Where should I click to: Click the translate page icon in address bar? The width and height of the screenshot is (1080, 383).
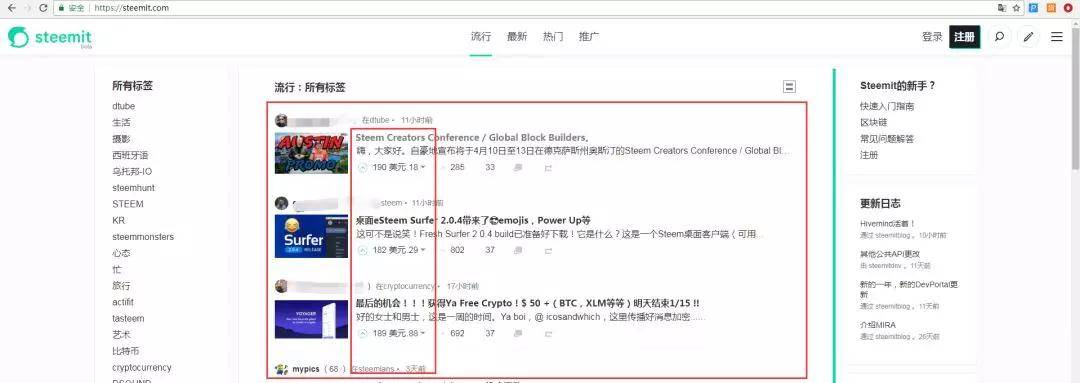coord(1002,8)
